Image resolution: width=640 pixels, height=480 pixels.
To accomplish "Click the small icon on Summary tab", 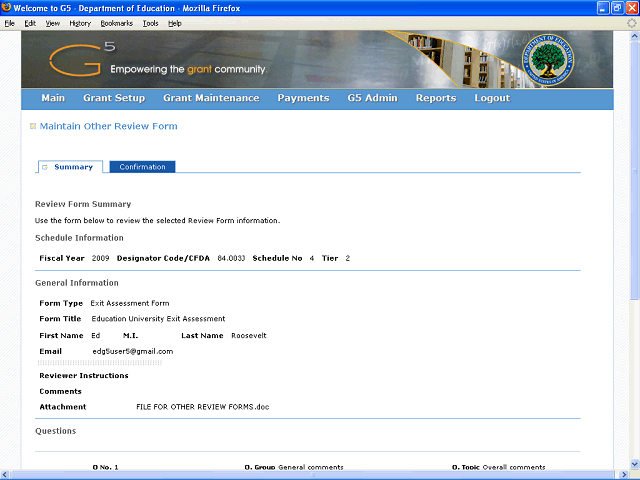I will (45, 167).
